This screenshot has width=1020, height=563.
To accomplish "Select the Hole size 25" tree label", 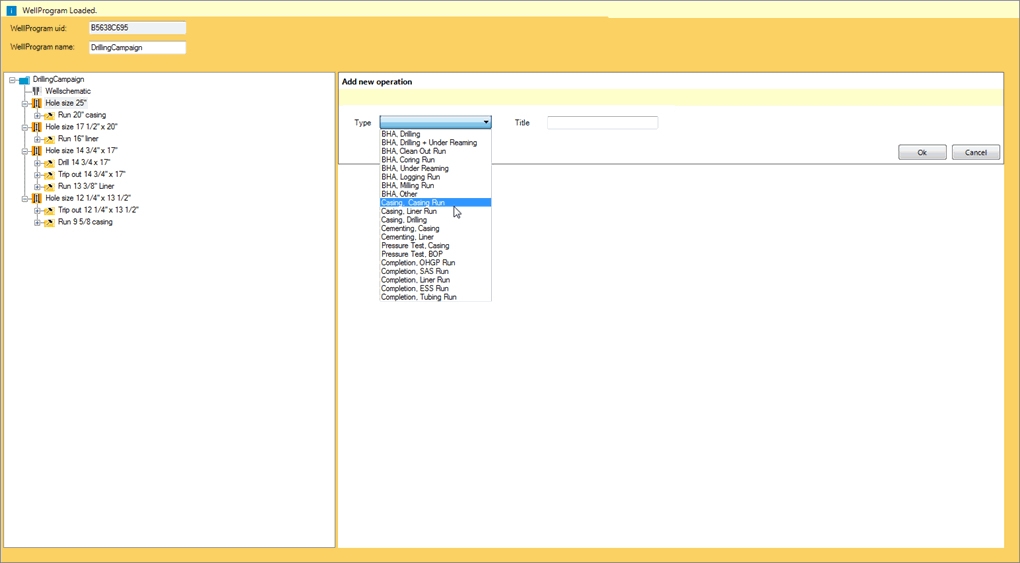I will (x=66, y=103).
